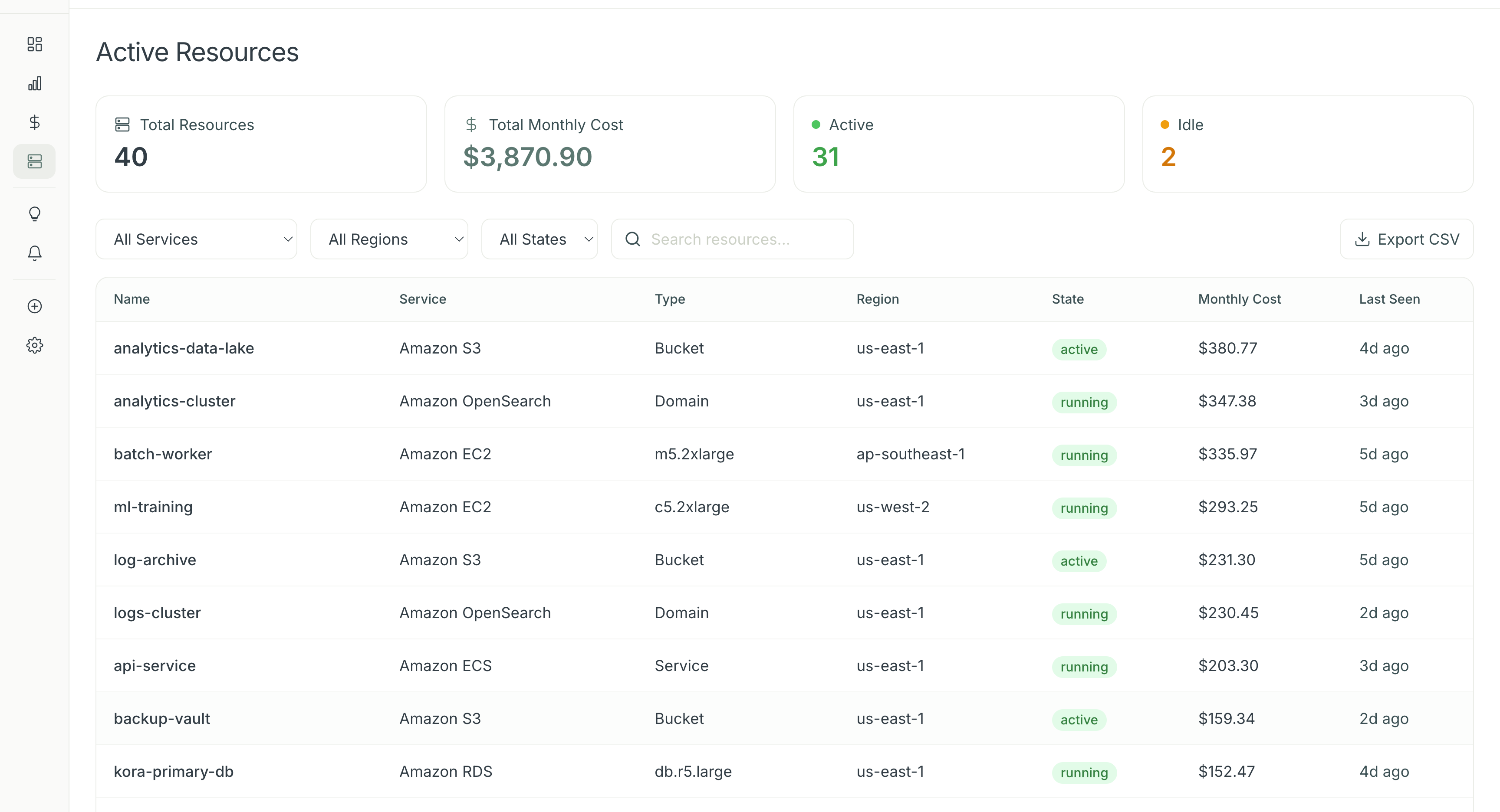Click active badge in analytics-data-lake row
Screen dimensions: 1500x812
click(x=1079, y=349)
